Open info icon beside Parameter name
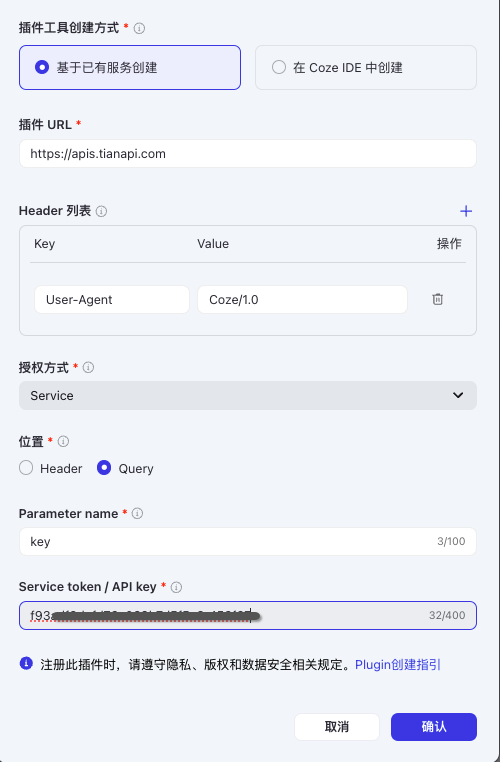Image resolution: width=500 pixels, height=762 pixels. pyautogui.click(x=138, y=514)
